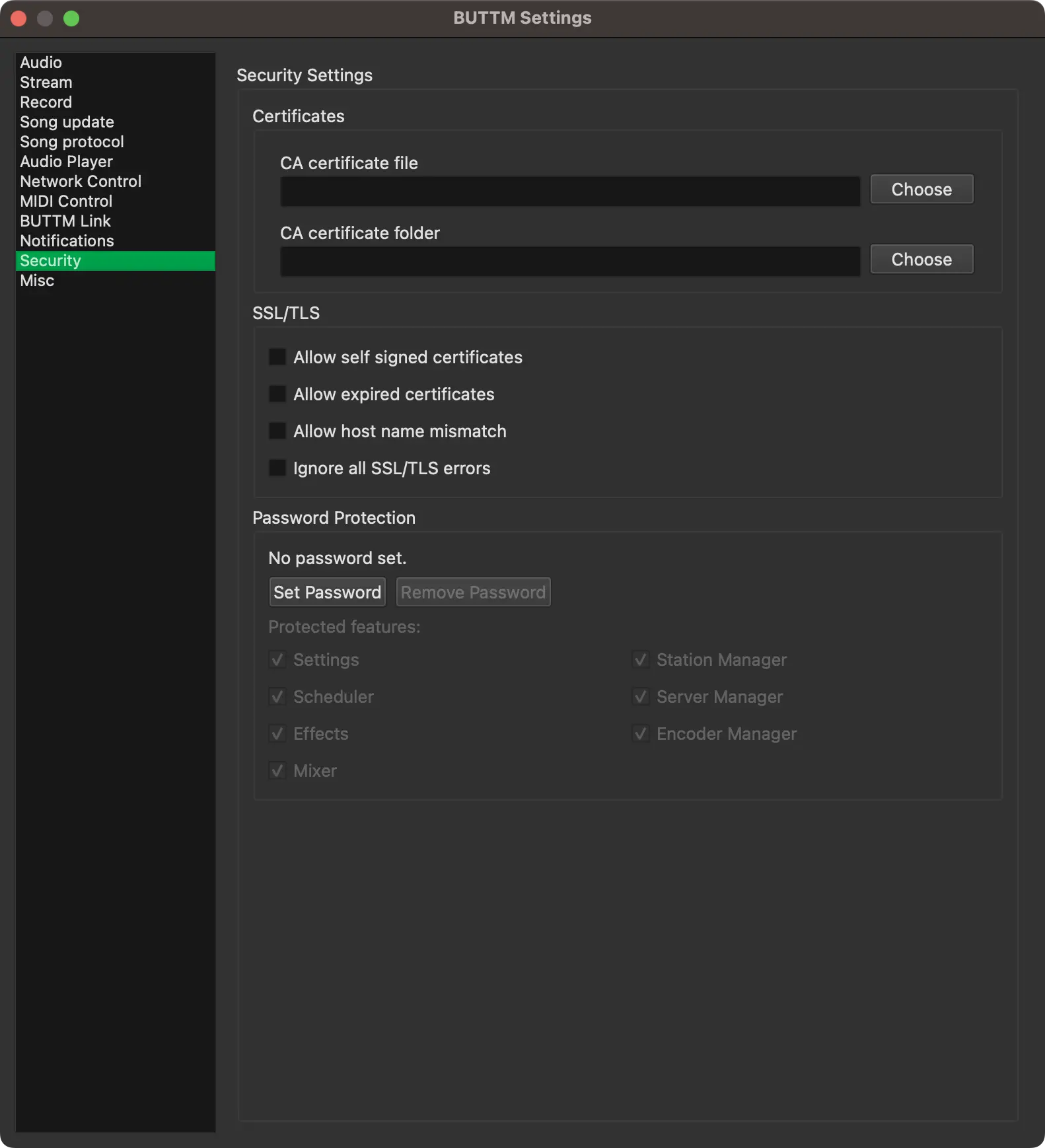Click the 'Security Settings' heading
1045x1148 pixels.
(305, 75)
